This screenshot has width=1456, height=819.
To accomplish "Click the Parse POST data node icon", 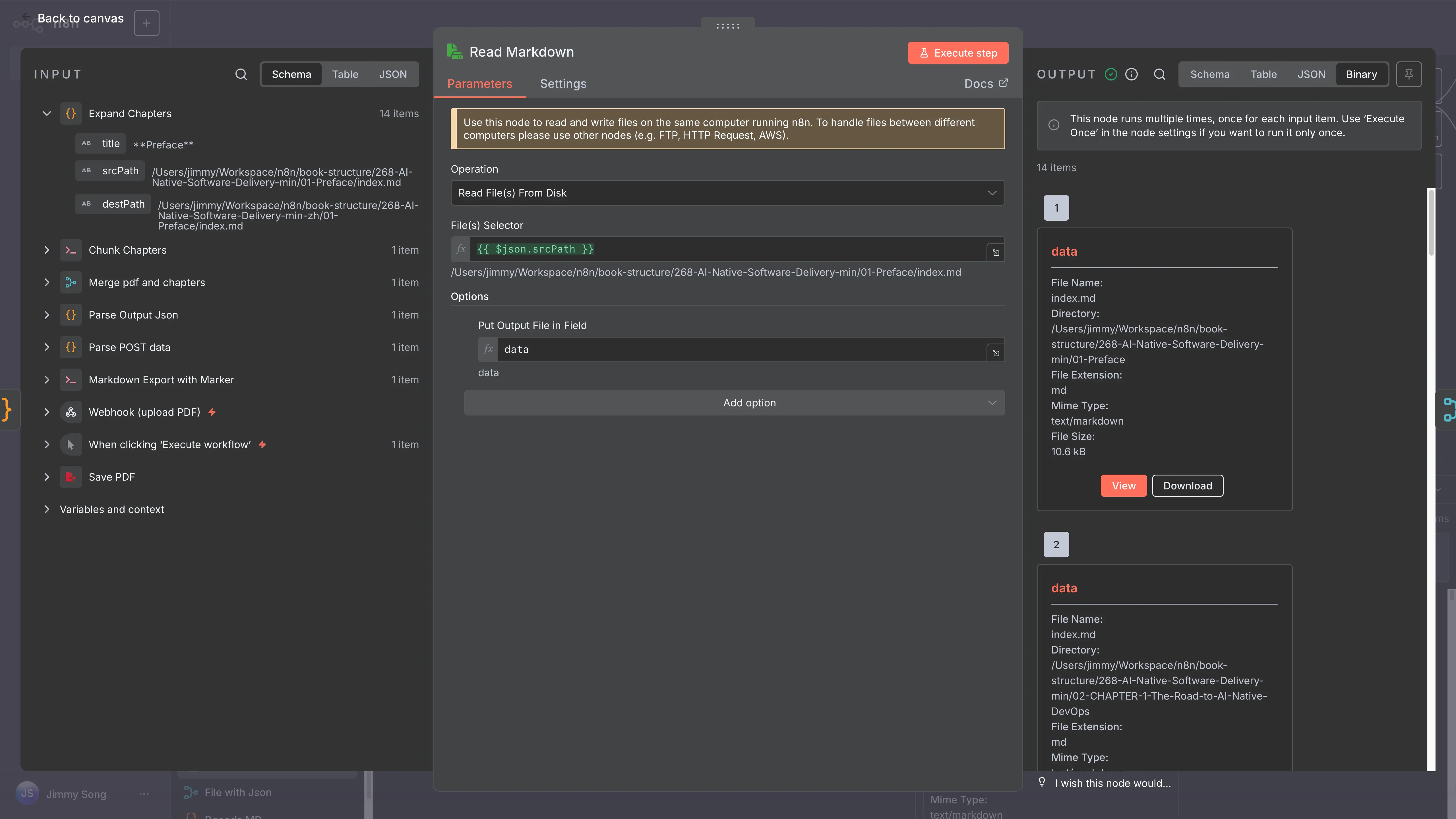I will tap(71, 347).
